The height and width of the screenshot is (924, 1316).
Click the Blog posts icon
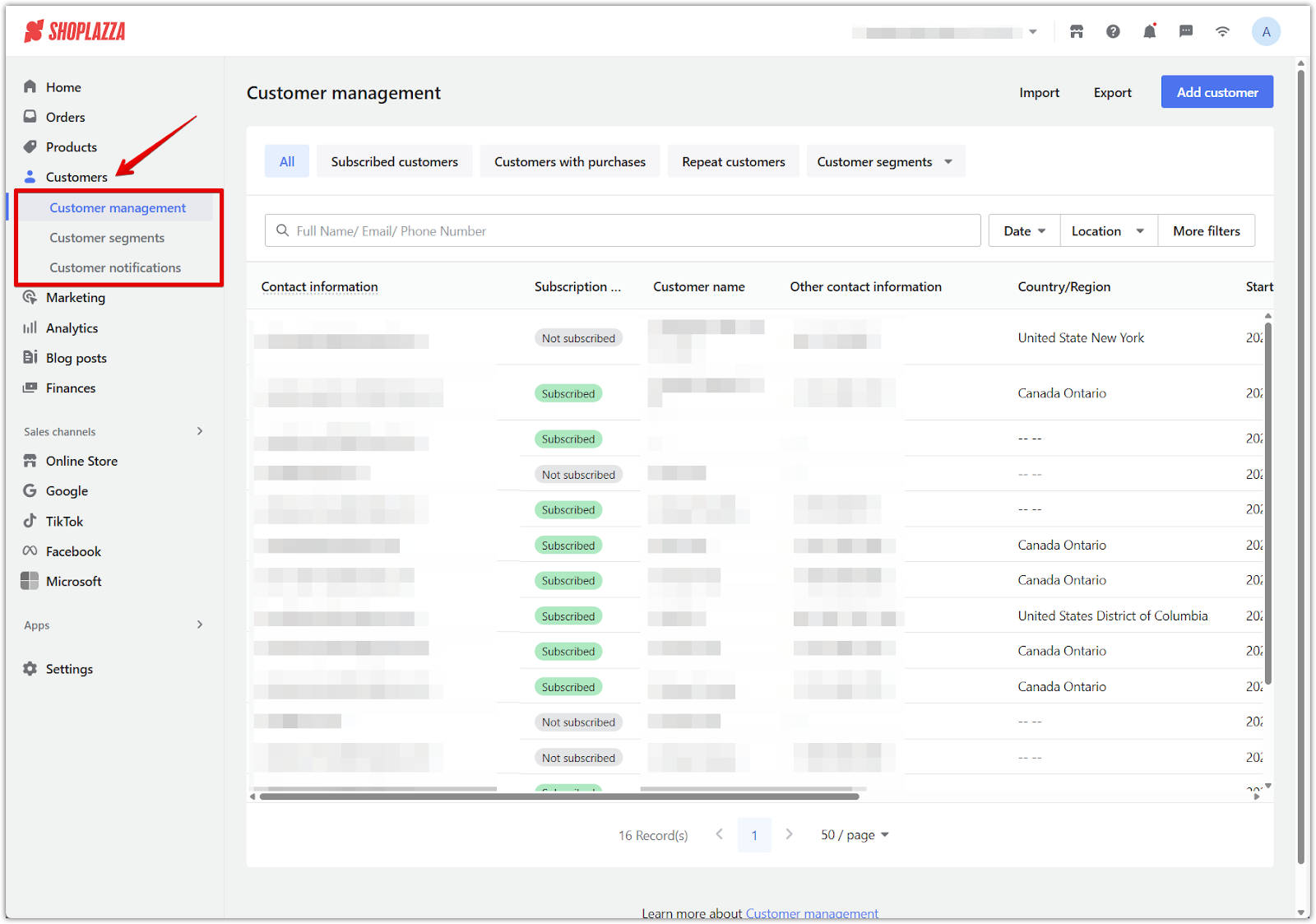[x=30, y=357]
